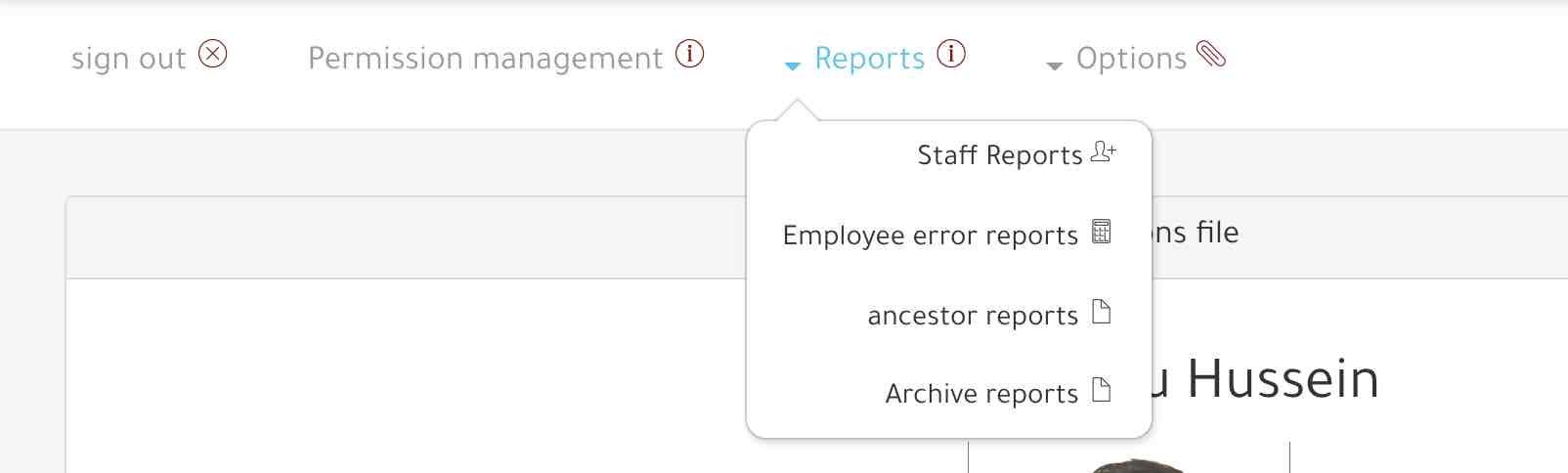Click the sign out circled X icon
This screenshot has width=1568, height=473.
(x=213, y=54)
